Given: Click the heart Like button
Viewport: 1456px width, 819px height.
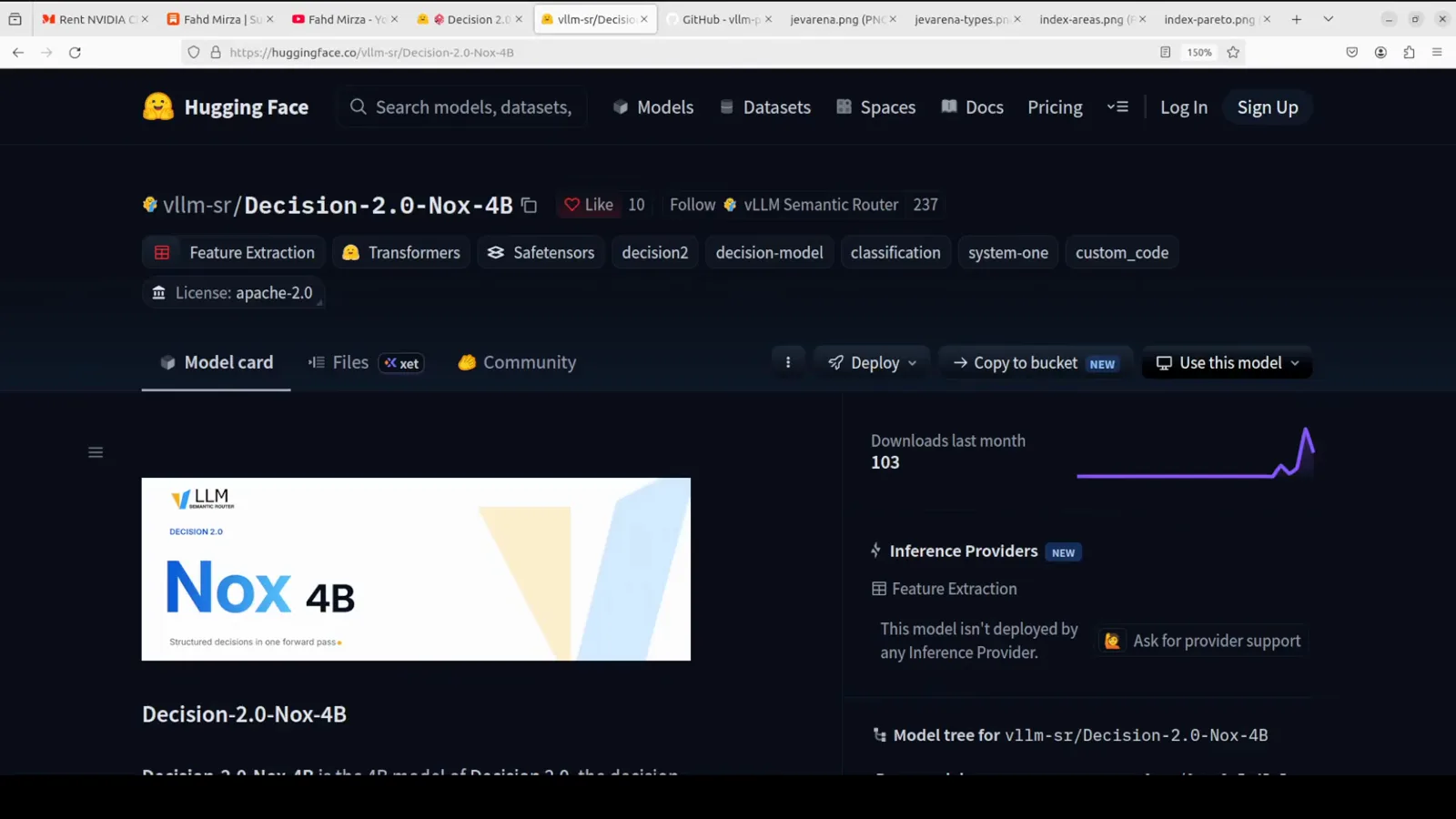Looking at the screenshot, I should [589, 205].
